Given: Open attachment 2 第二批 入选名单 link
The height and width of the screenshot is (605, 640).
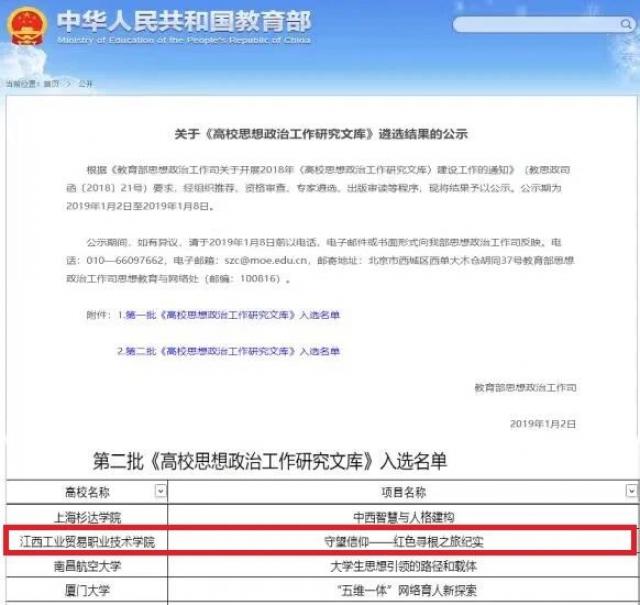Looking at the screenshot, I should [229, 352].
